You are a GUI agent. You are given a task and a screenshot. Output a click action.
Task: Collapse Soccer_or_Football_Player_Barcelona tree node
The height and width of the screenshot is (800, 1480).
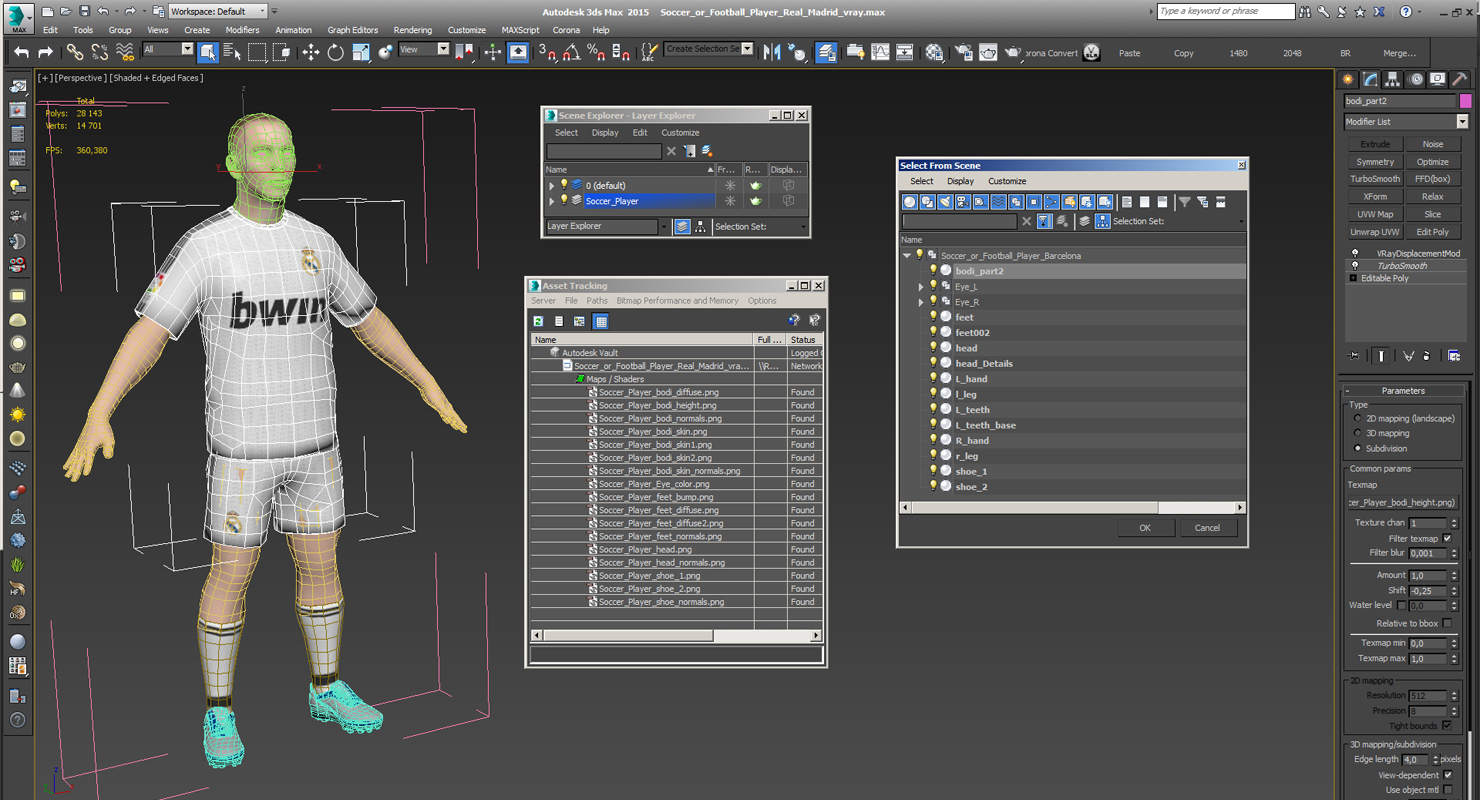[907, 255]
